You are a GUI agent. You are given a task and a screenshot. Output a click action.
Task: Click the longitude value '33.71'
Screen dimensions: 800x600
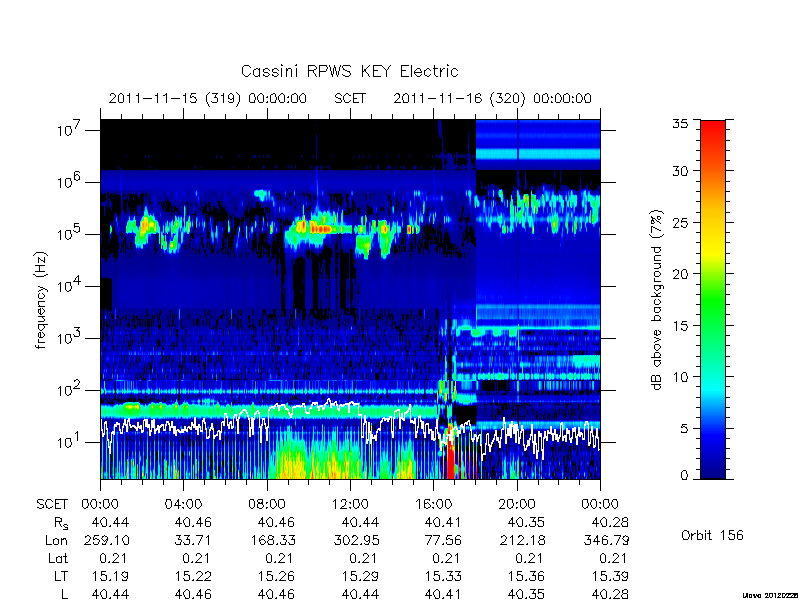[193, 540]
